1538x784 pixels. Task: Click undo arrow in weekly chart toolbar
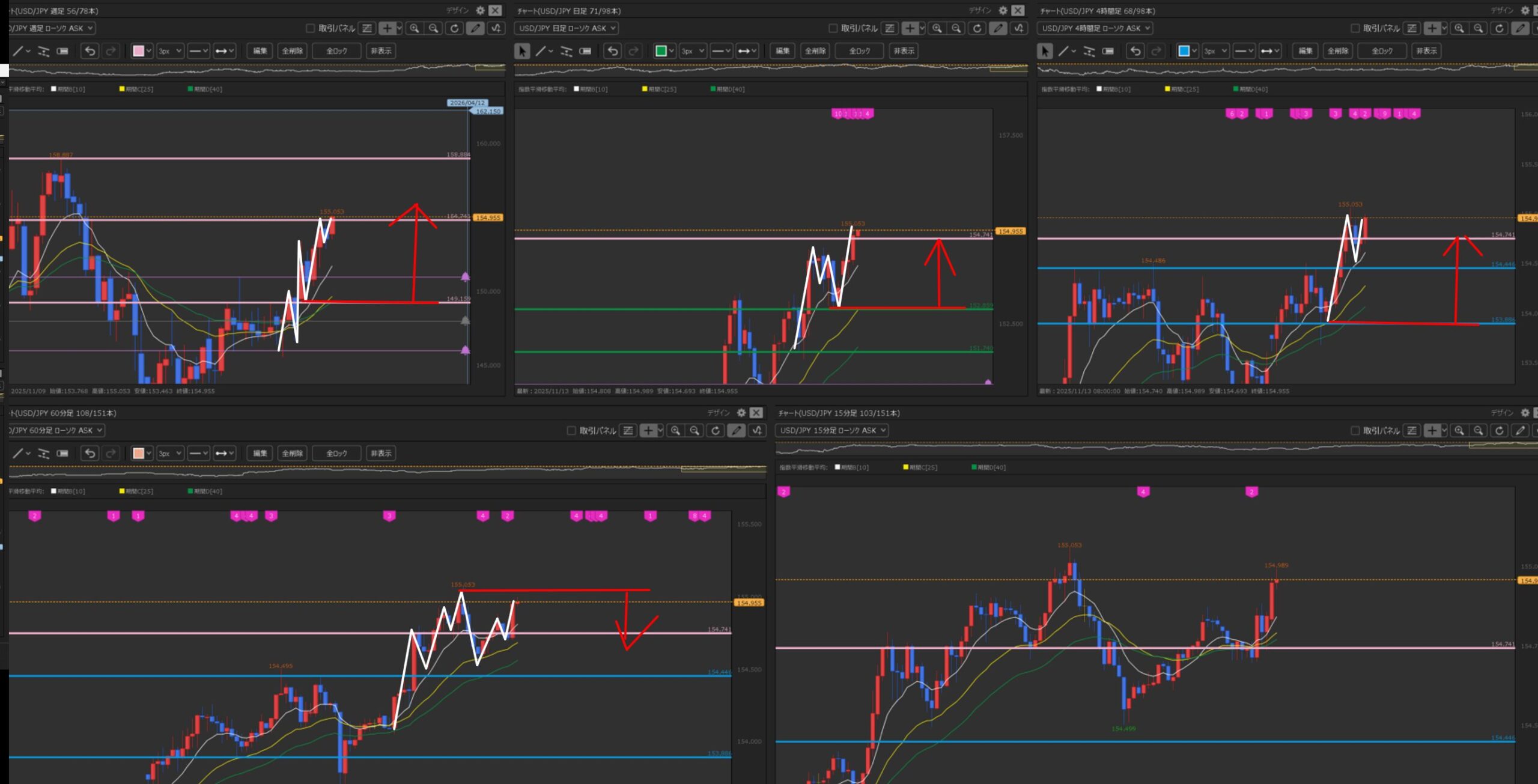coord(90,51)
